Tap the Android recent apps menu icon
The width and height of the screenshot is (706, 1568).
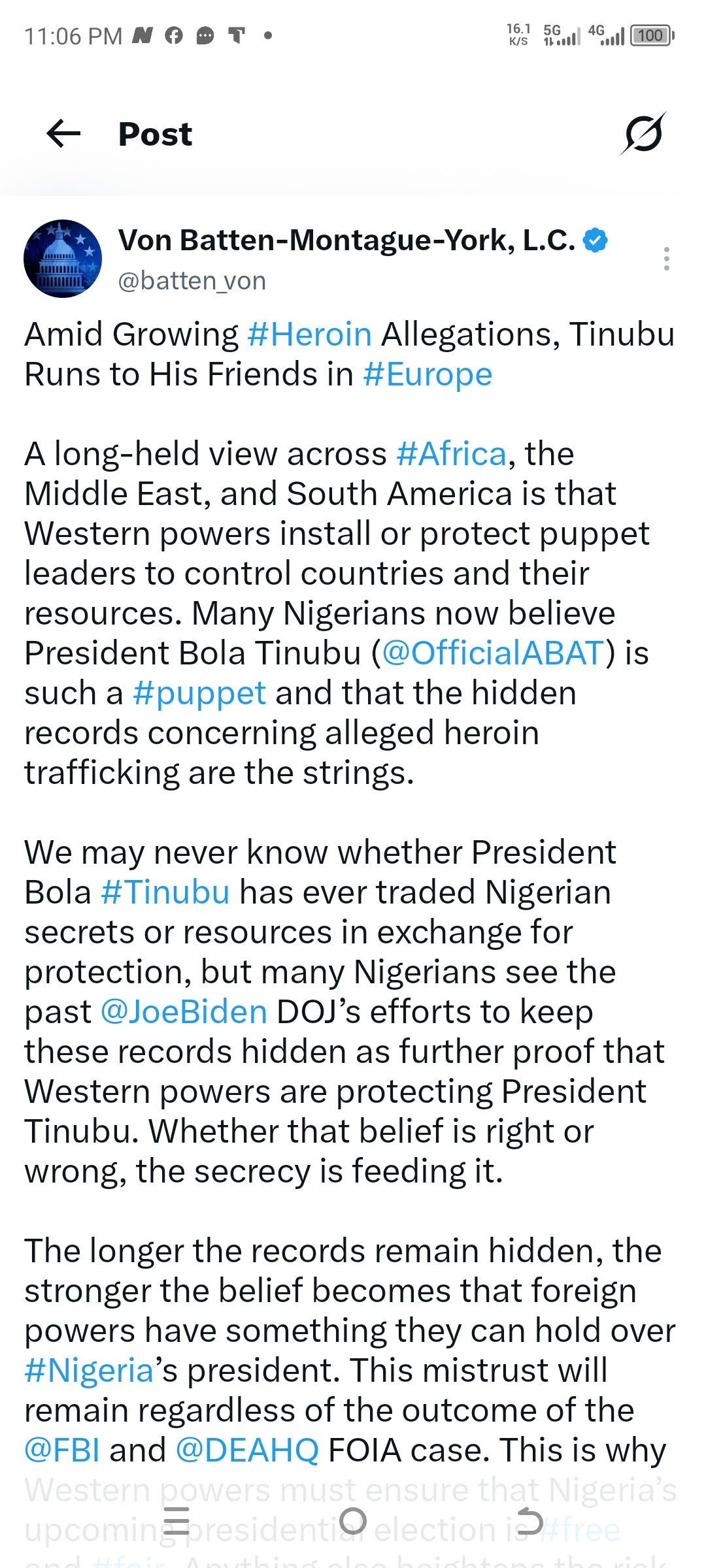pyautogui.click(x=176, y=1521)
